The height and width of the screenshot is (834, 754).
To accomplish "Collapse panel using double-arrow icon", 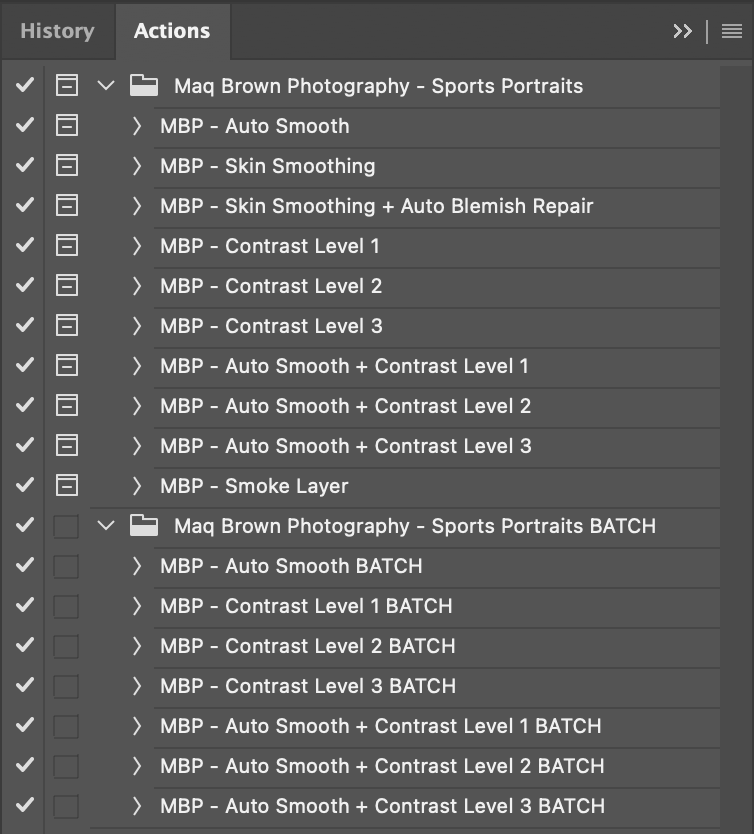I will pyautogui.click(x=683, y=31).
